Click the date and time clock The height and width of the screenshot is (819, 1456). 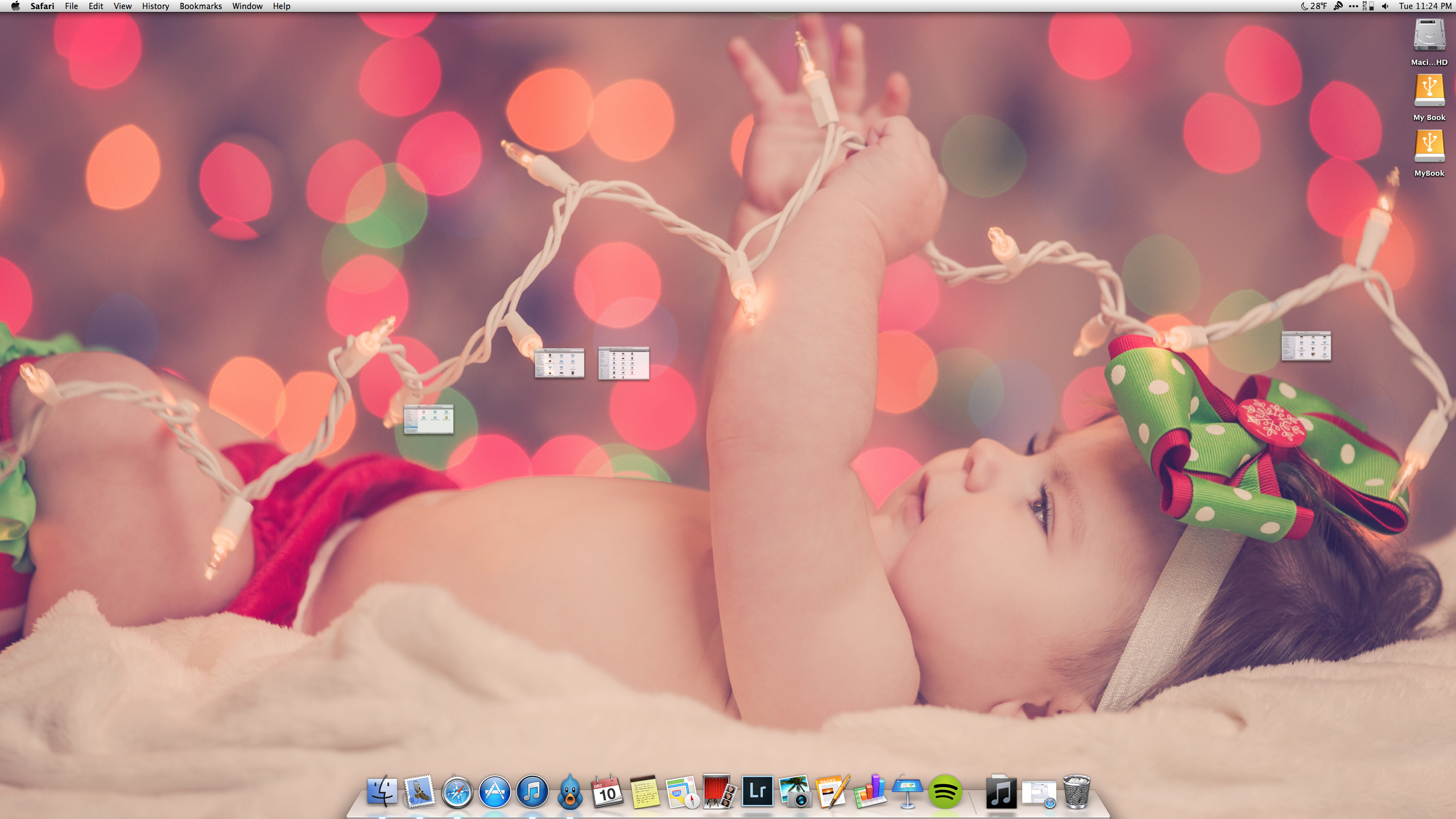click(1425, 6)
